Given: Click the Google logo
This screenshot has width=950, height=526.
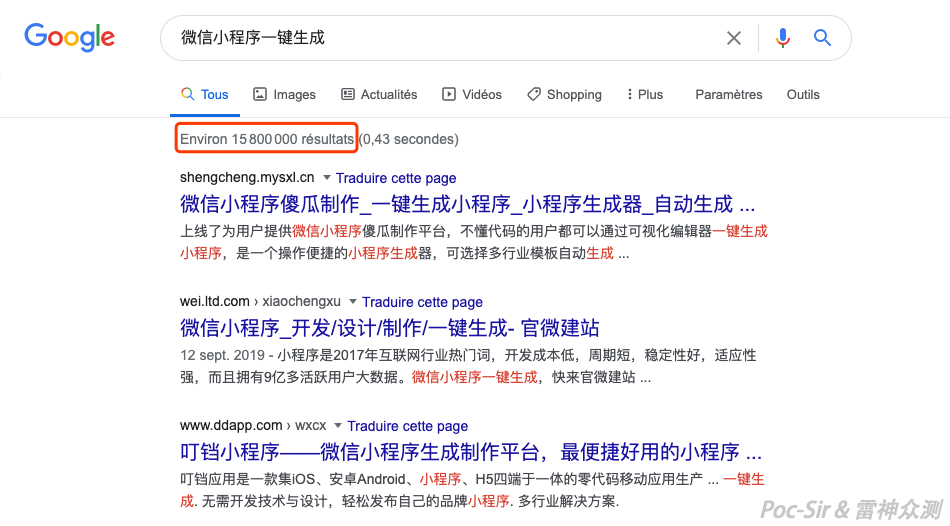Looking at the screenshot, I should coord(70,38).
